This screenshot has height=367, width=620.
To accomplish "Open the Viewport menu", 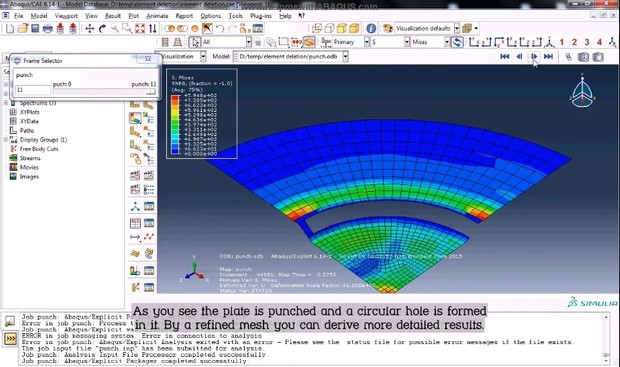I will pos(66,16).
